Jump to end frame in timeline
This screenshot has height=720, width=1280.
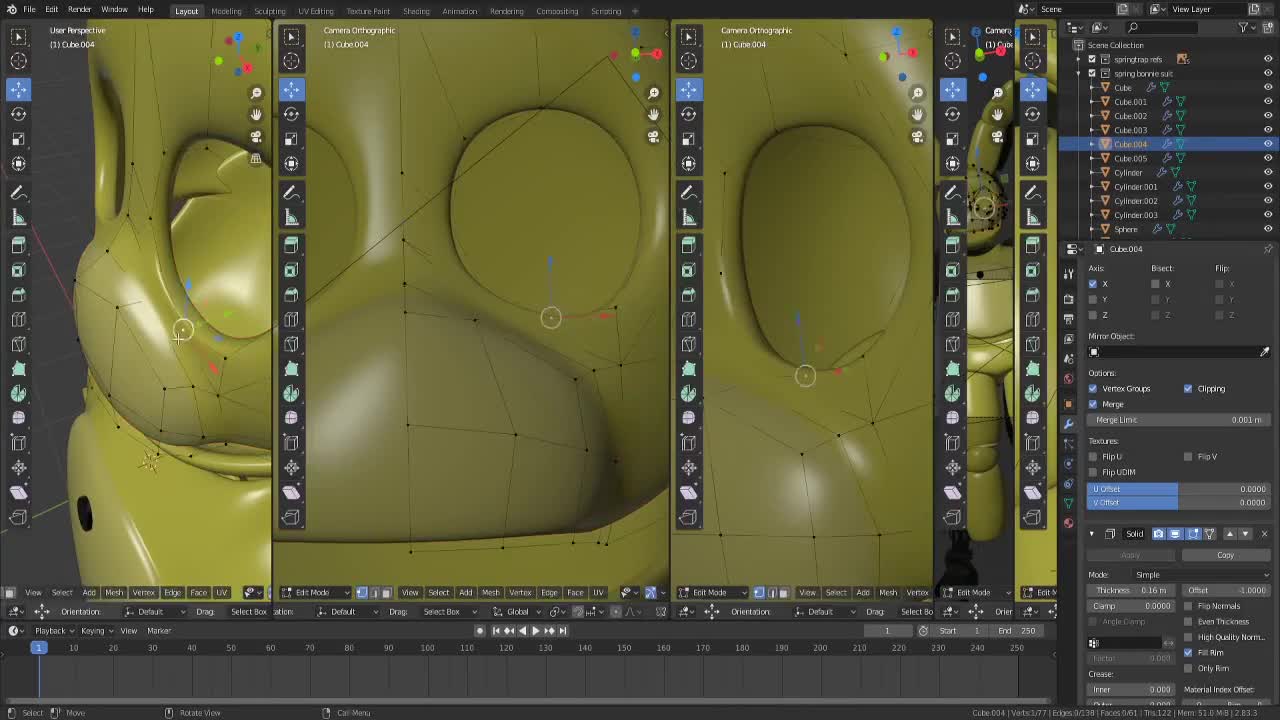click(x=563, y=631)
